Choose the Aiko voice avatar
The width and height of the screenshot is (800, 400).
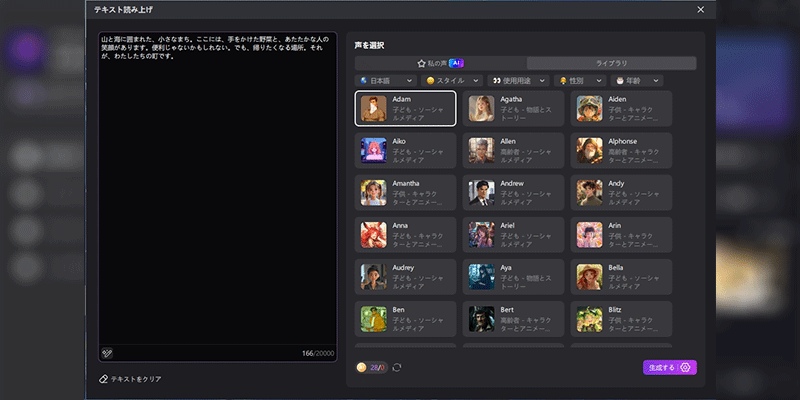(373, 151)
